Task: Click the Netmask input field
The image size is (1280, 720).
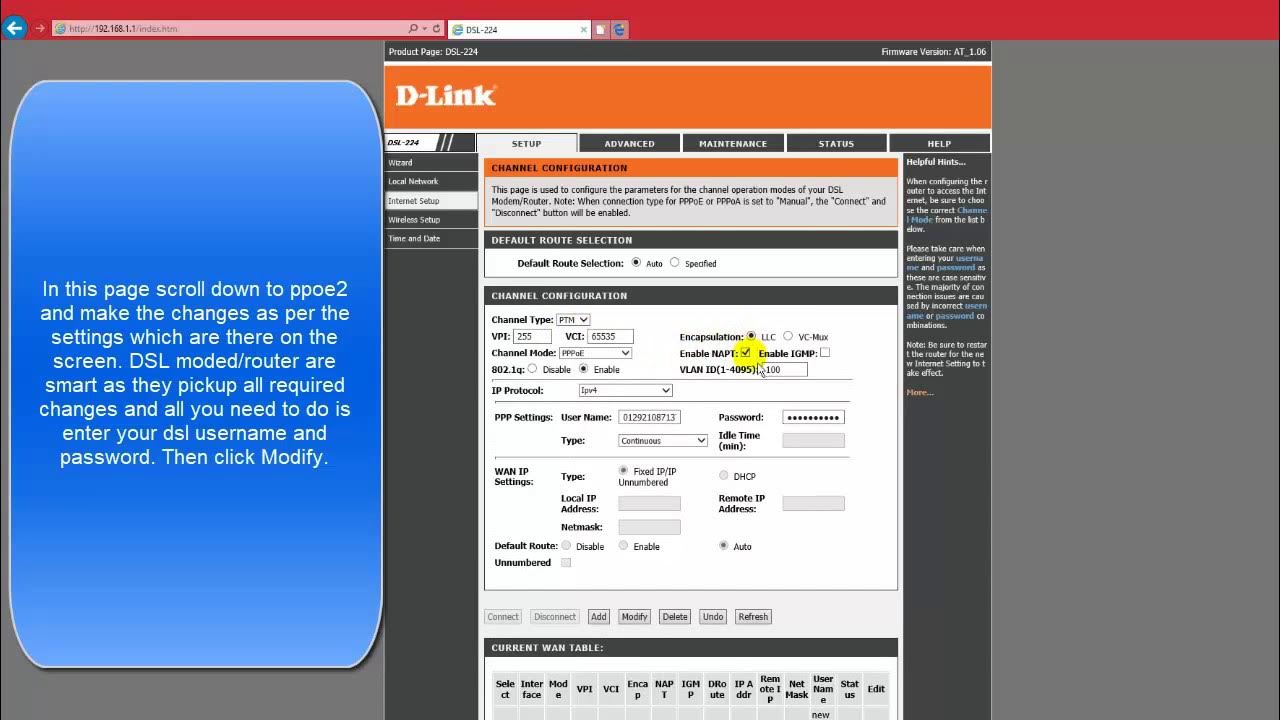Action: point(649,527)
